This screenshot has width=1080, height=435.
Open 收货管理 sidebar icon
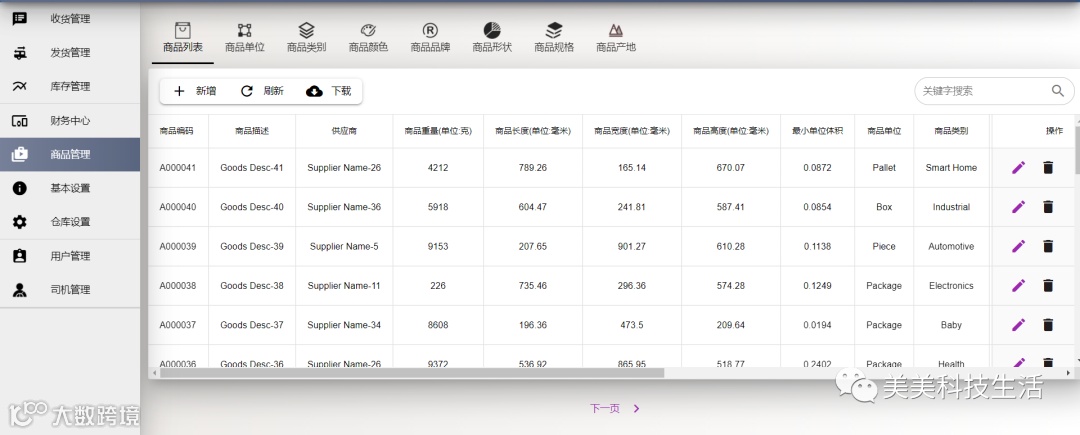(20, 19)
